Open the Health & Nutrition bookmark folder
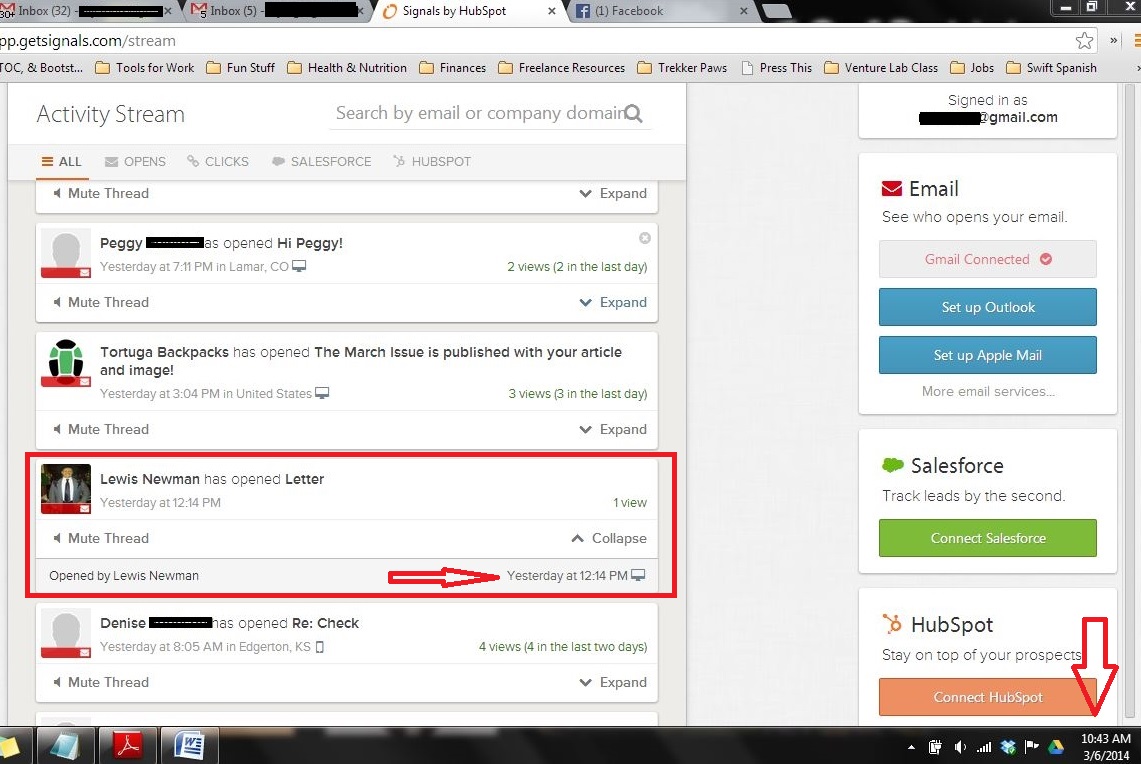Screen dimensions: 1141x764 pyautogui.click(x=347, y=68)
